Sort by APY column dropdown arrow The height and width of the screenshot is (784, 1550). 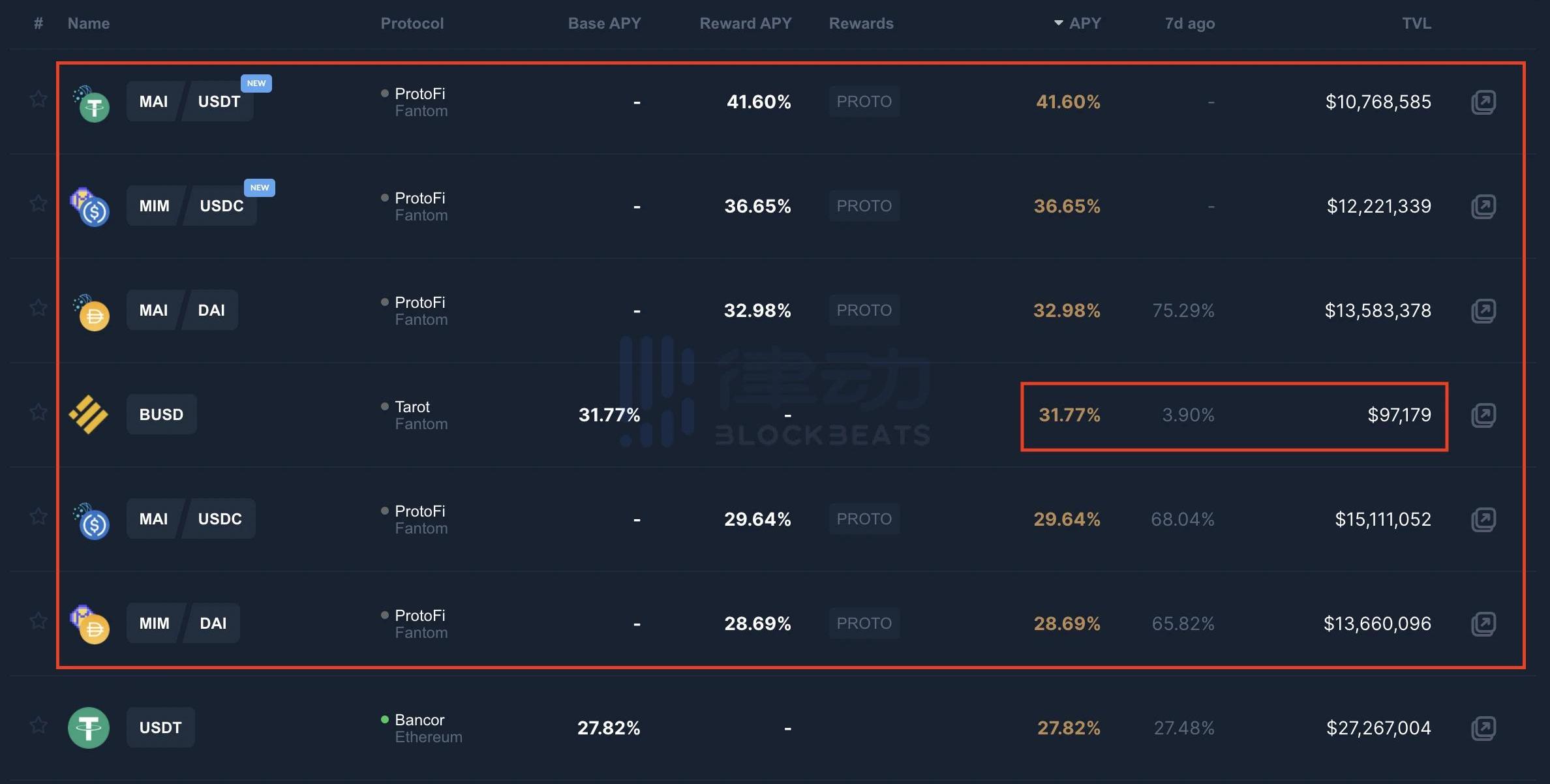coord(1058,23)
